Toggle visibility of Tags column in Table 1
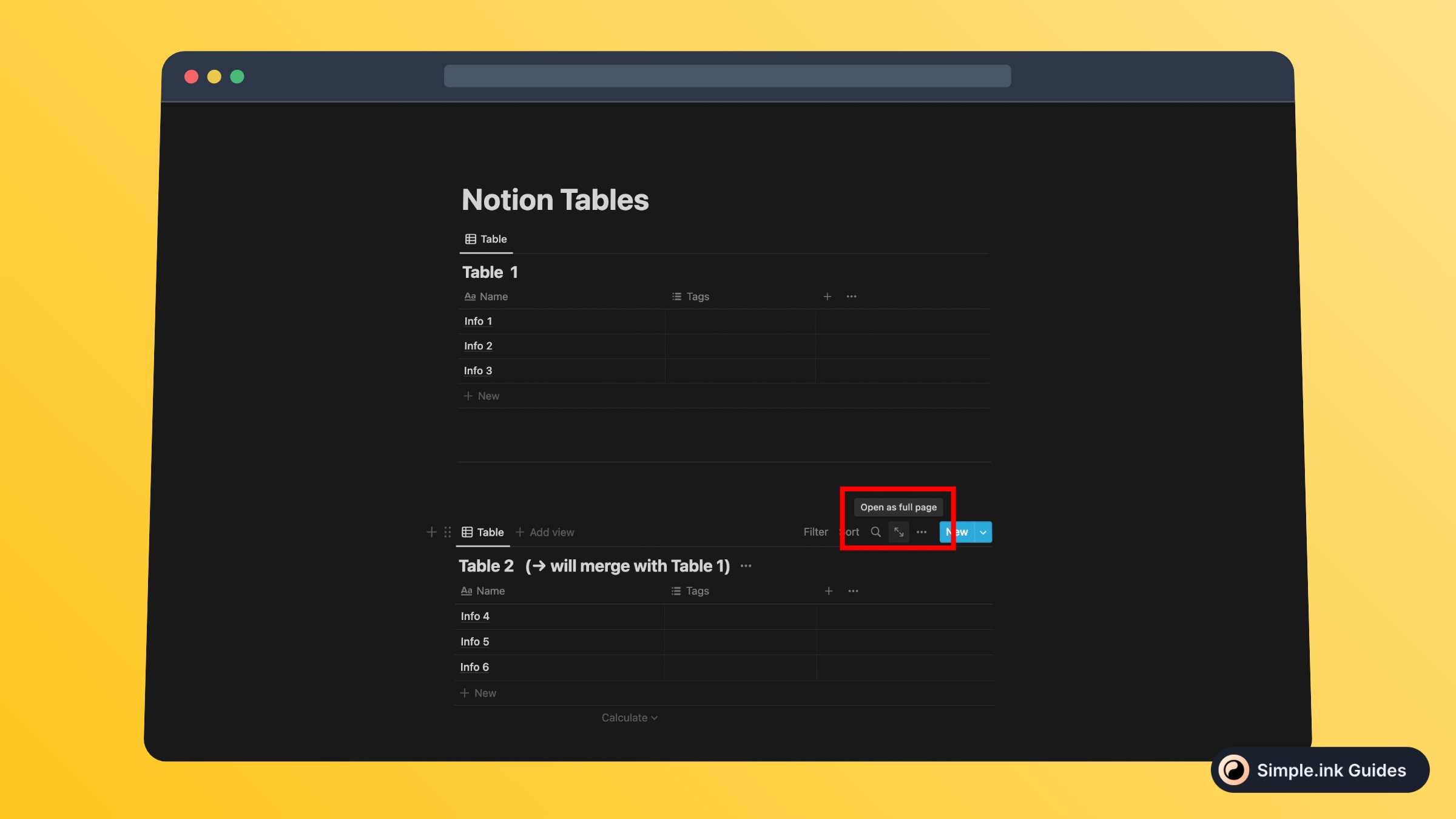 click(697, 296)
